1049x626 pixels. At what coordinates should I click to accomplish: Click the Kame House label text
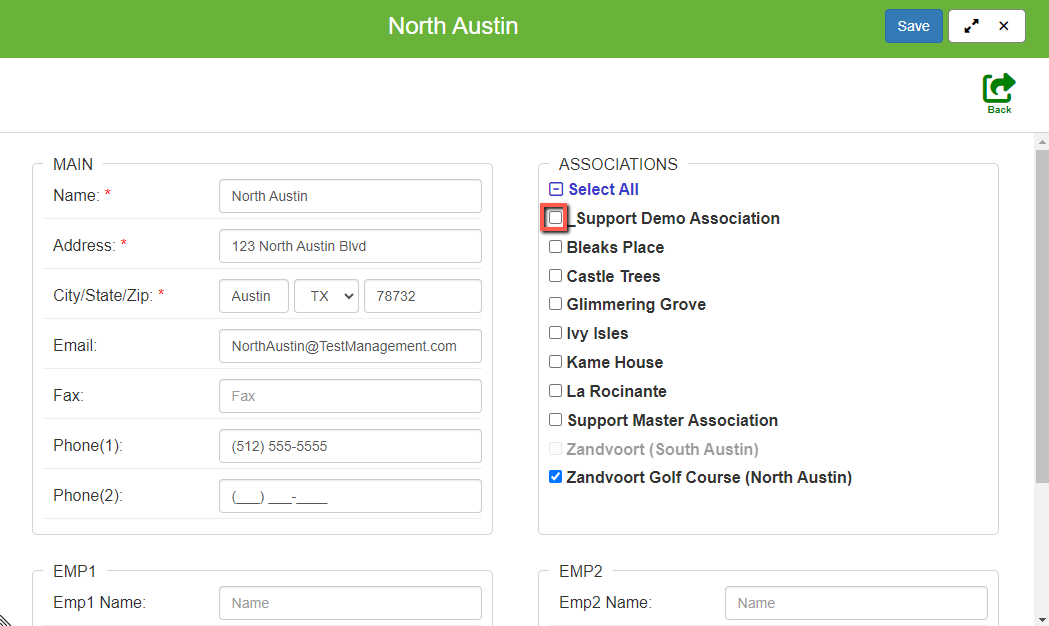615,362
